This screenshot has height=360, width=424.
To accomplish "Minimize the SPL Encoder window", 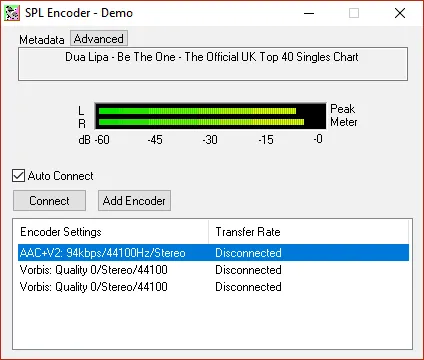I will point(309,13).
